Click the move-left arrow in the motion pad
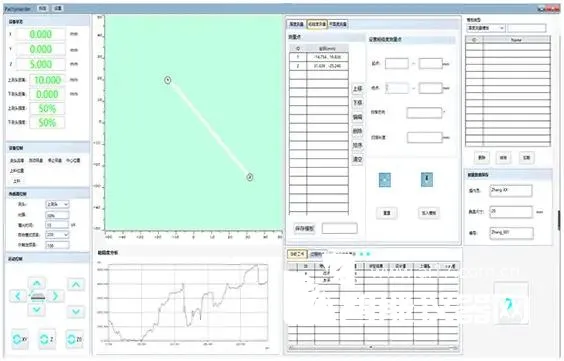This screenshot has width=564, height=361. point(18,296)
